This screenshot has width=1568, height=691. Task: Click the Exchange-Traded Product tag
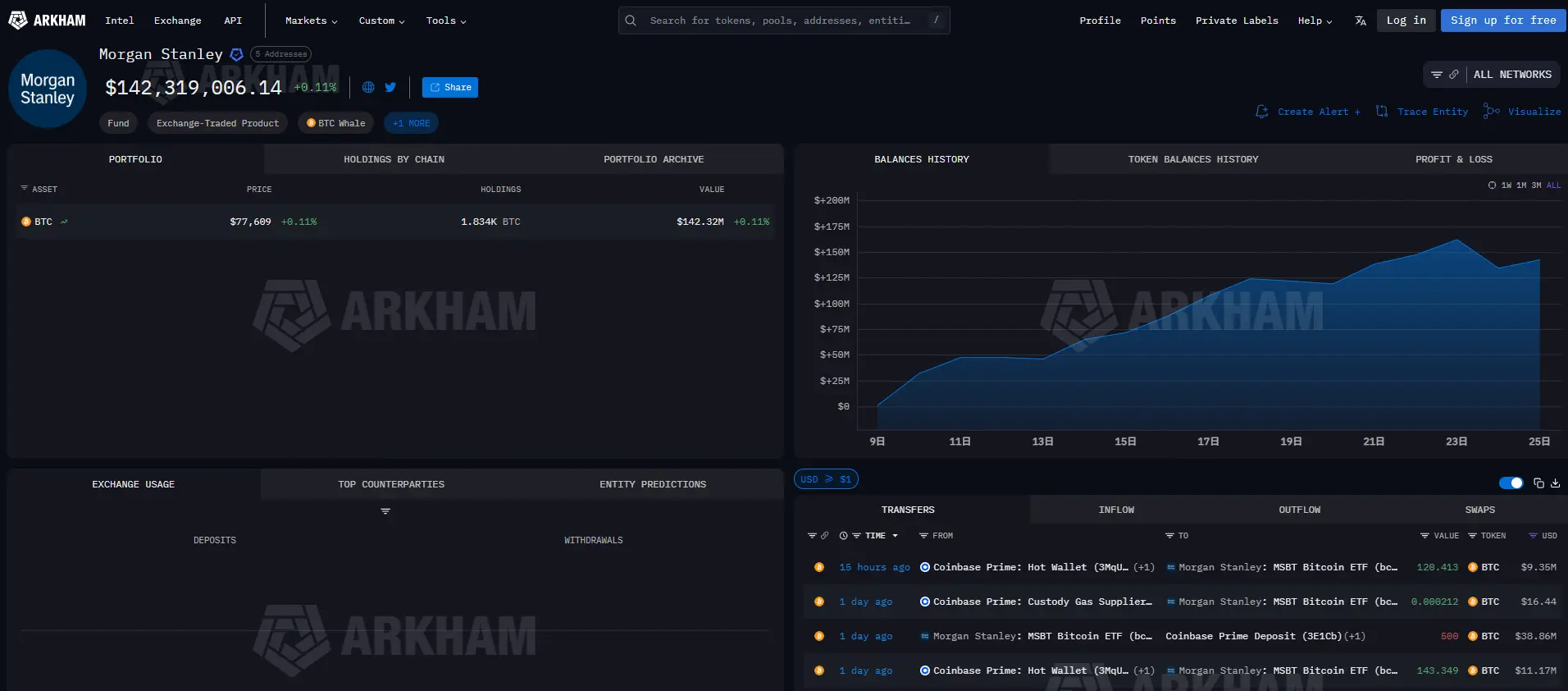(217, 123)
